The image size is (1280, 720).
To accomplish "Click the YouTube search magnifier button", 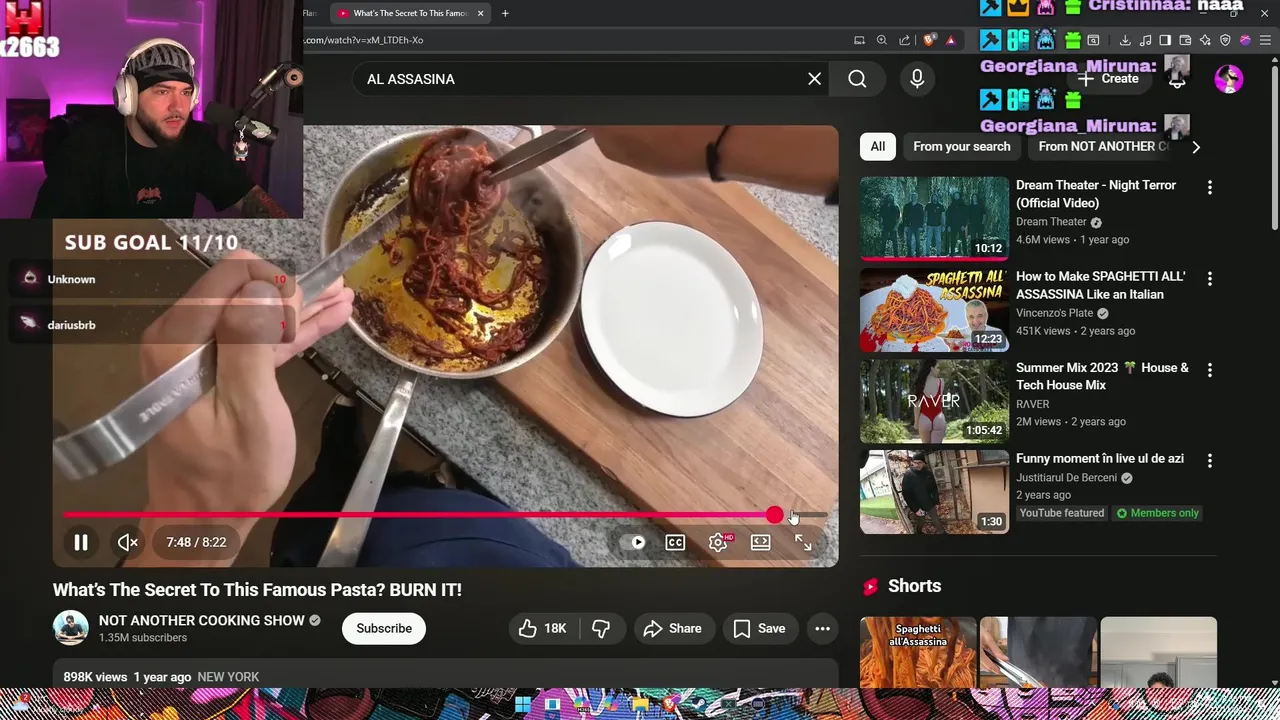I will click(857, 79).
